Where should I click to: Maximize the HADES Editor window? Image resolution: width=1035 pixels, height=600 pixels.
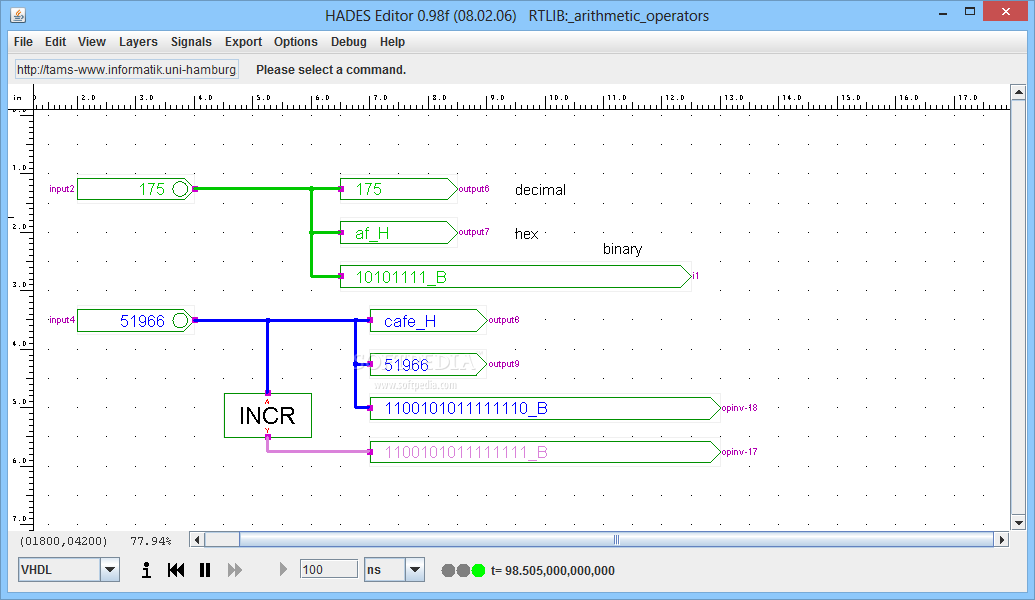(x=970, y=12)
